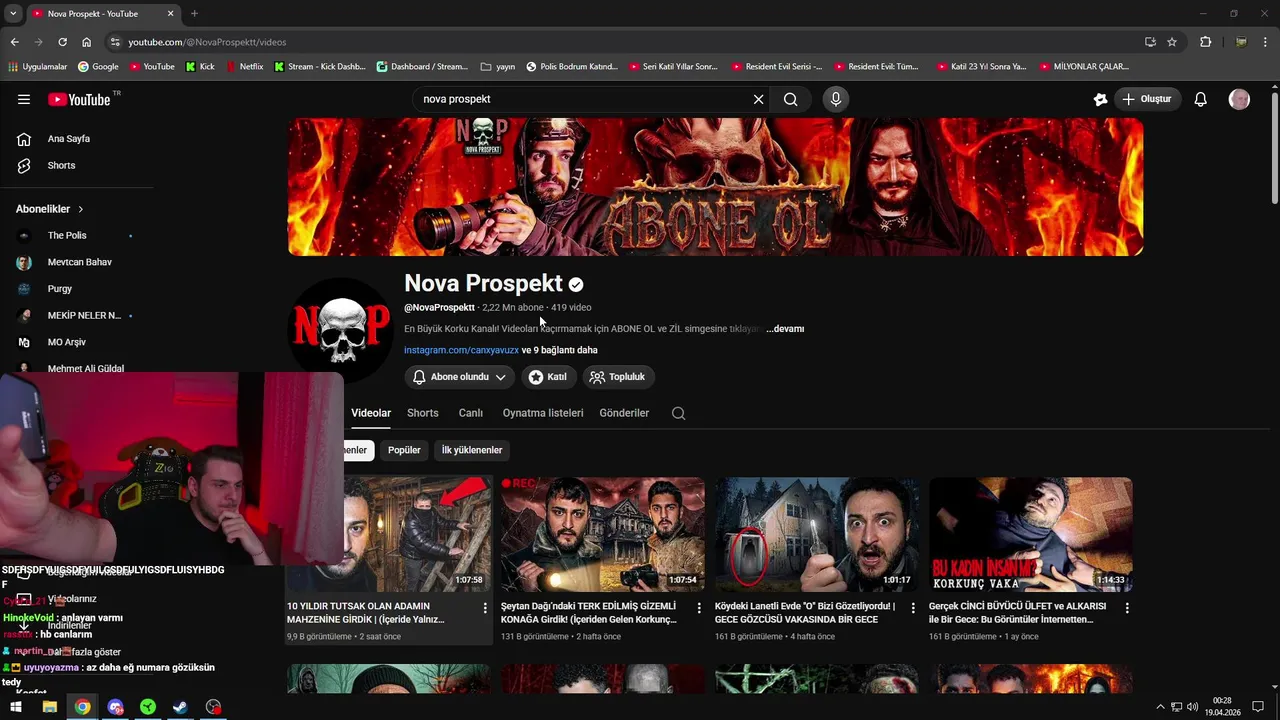
Task: Switch to the Canlı tab
Action: pos(471,413)
